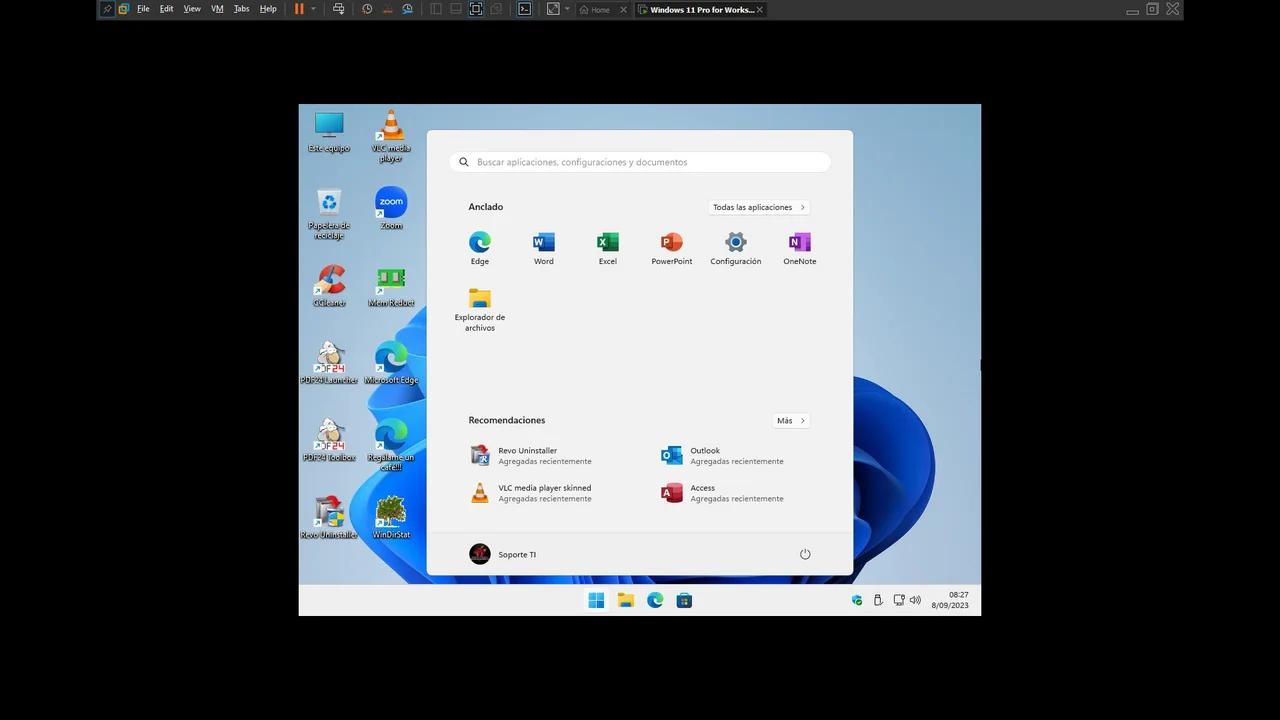1280x720 pixels.
Task: Open the VM menu in VMware
Action: click(x=216, y=8)
